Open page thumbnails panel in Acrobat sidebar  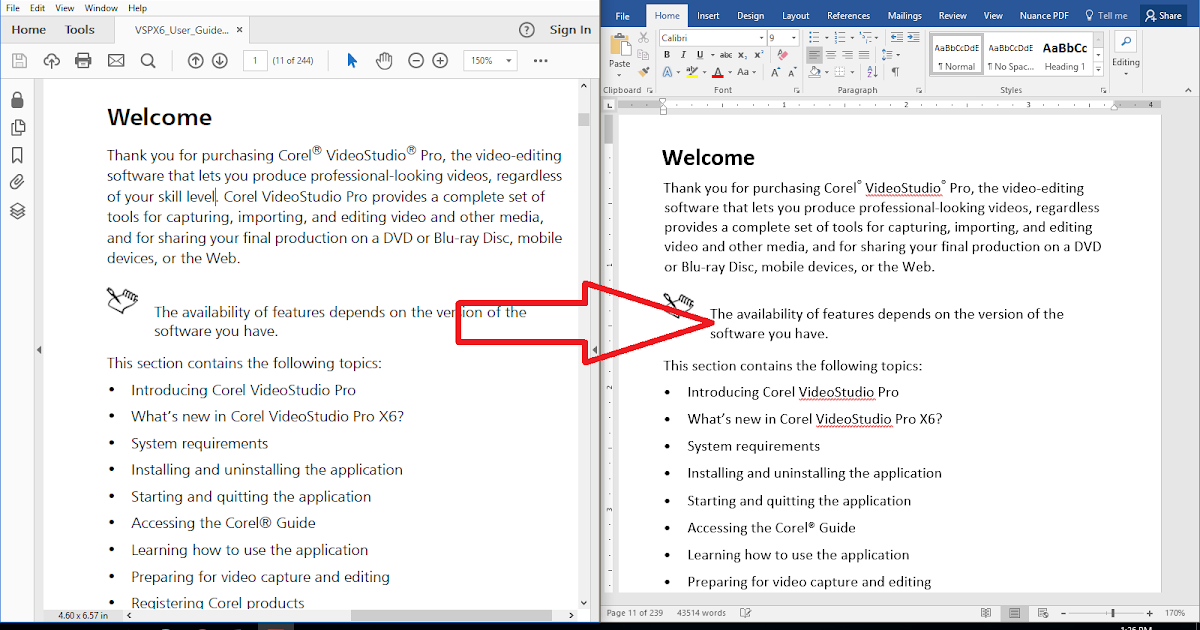point(17,128)
